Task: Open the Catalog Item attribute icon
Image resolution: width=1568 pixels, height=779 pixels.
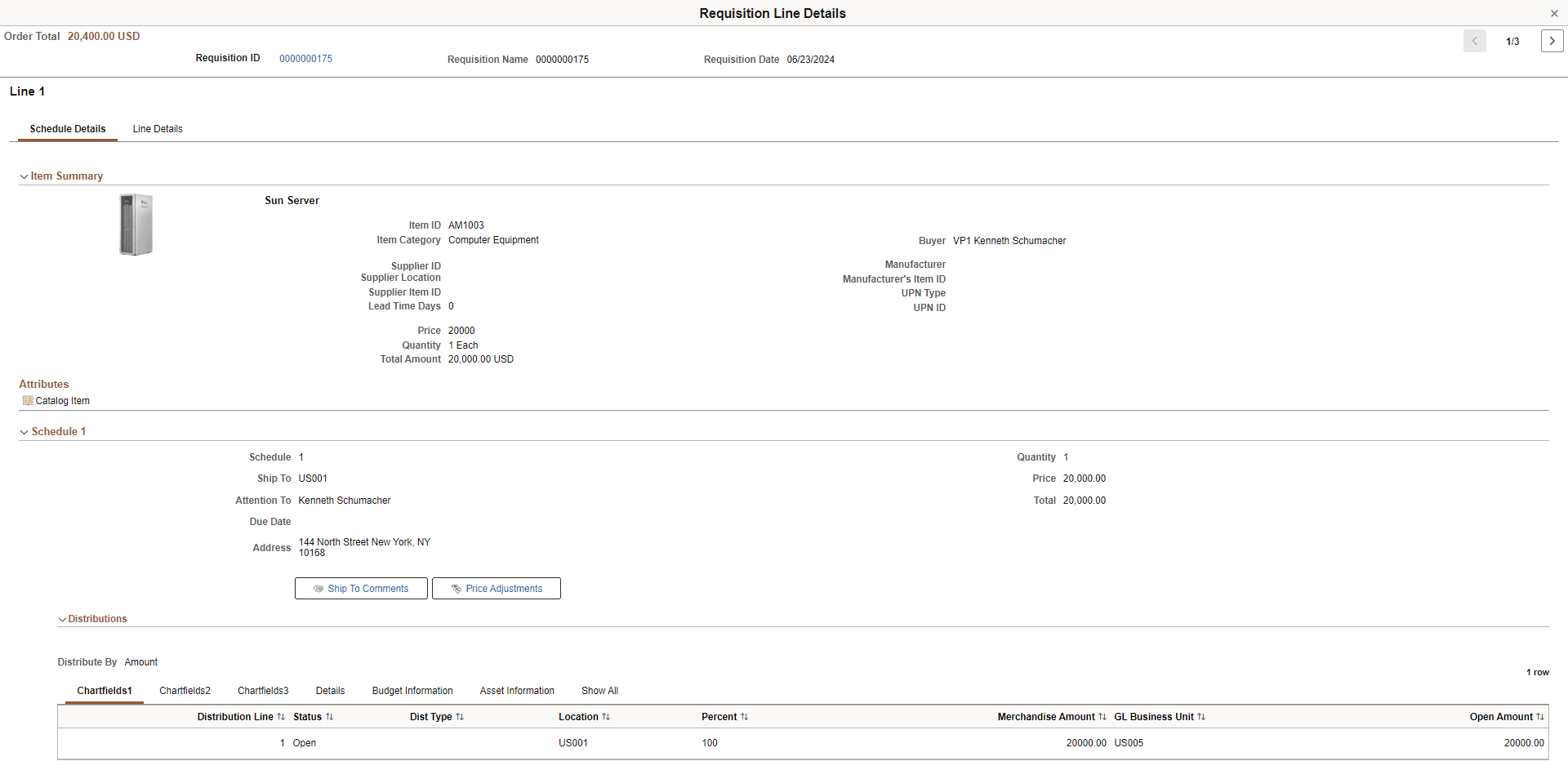Action: tap(29, 400)
